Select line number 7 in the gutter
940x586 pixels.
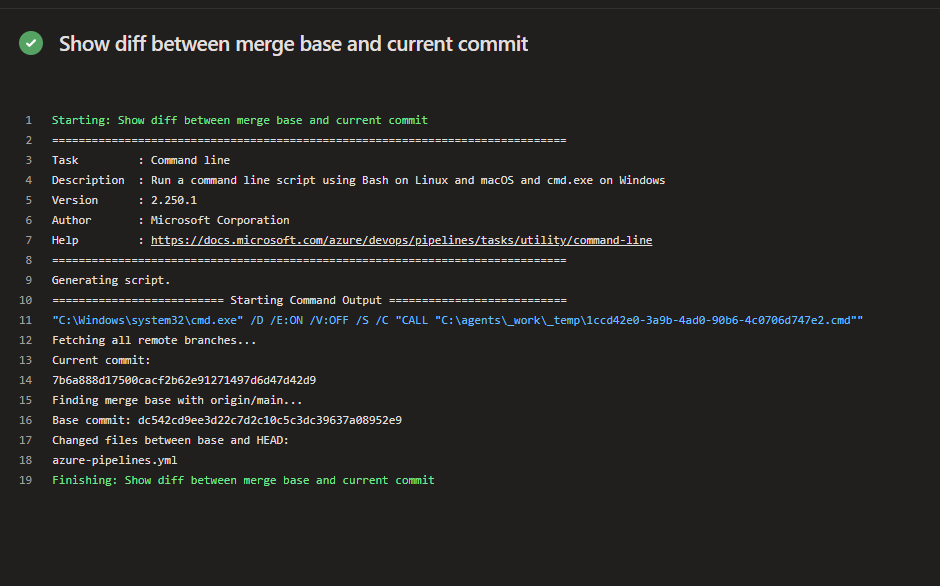(28, 240)
